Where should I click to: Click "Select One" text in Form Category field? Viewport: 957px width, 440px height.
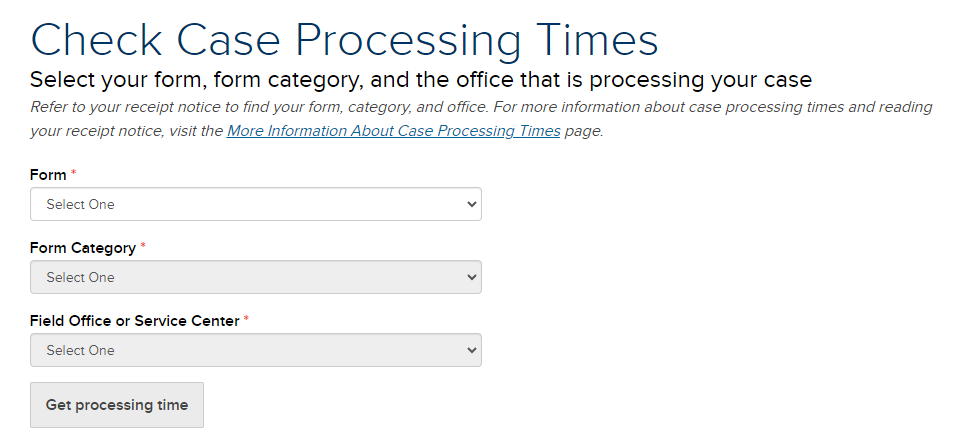[x=80, y=277]
